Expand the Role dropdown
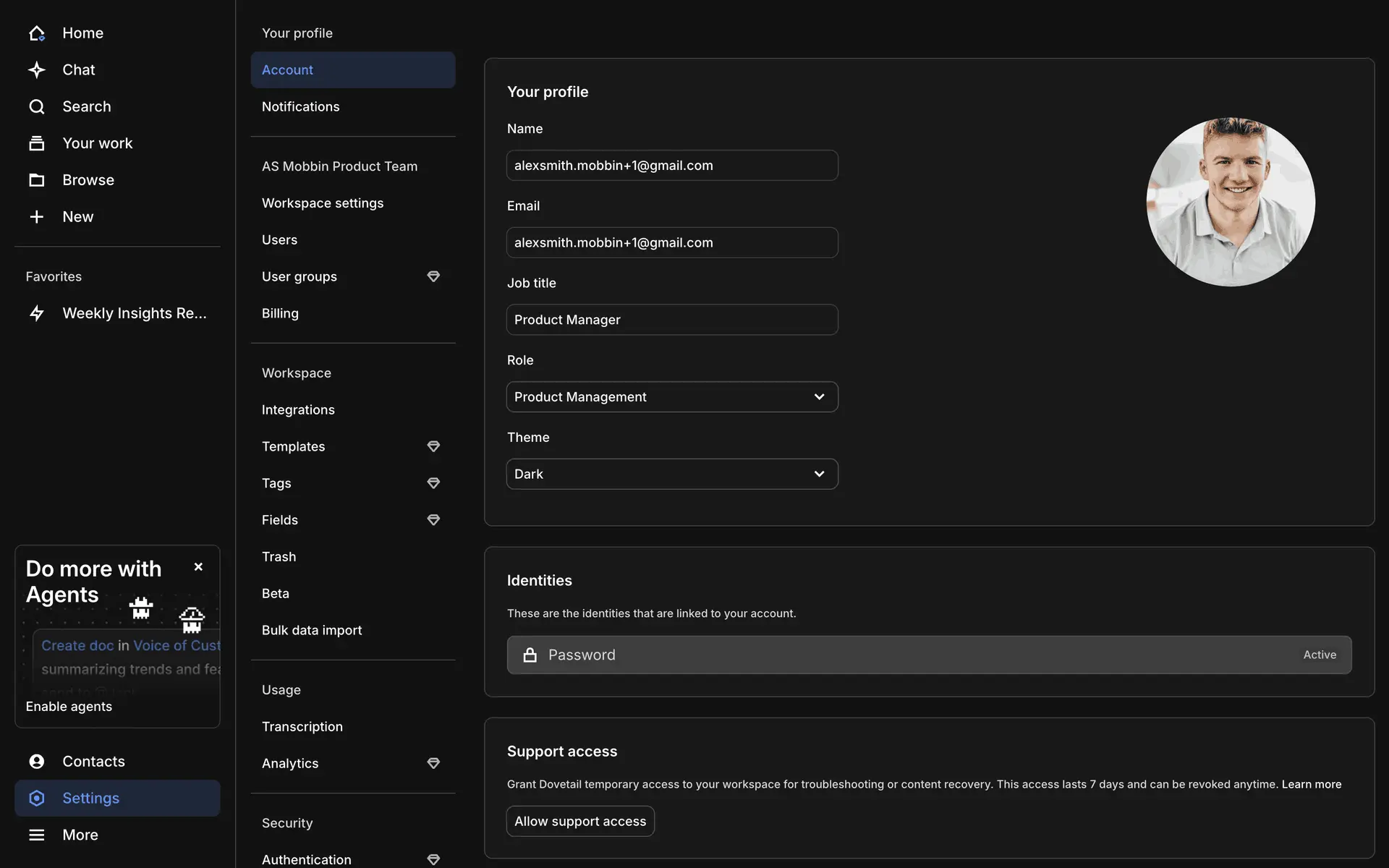 (x=672, y=397)
